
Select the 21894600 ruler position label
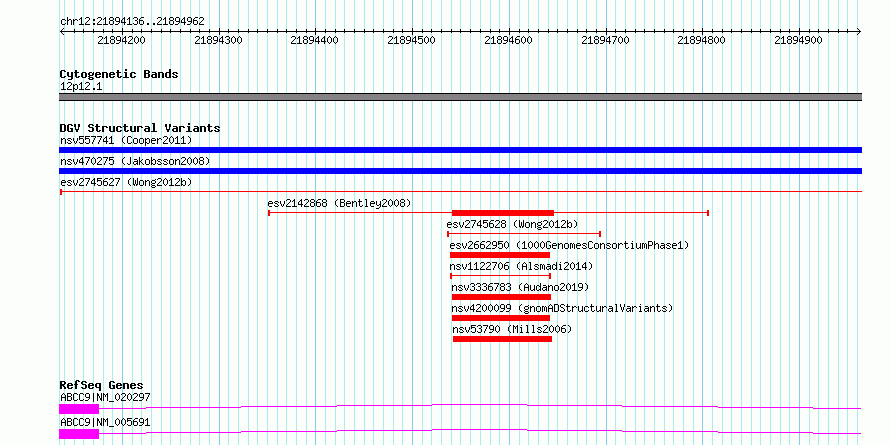click(x=509, y=40)
